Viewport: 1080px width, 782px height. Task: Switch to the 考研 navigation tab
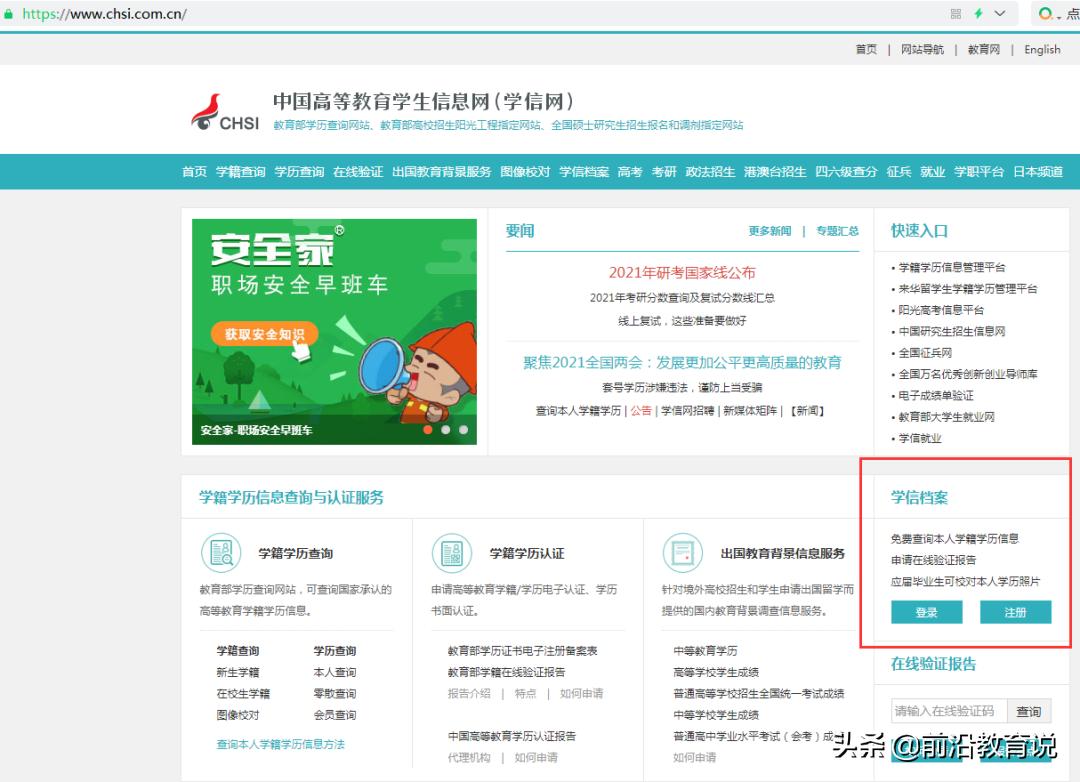[666, 171]
